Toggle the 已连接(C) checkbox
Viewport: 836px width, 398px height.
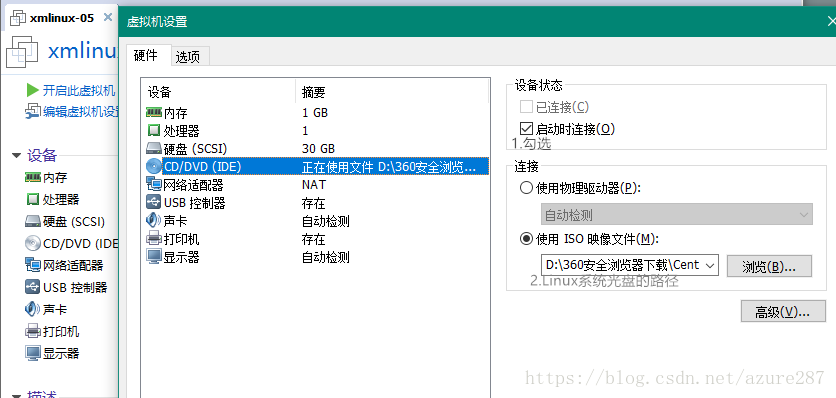[526, 107]
